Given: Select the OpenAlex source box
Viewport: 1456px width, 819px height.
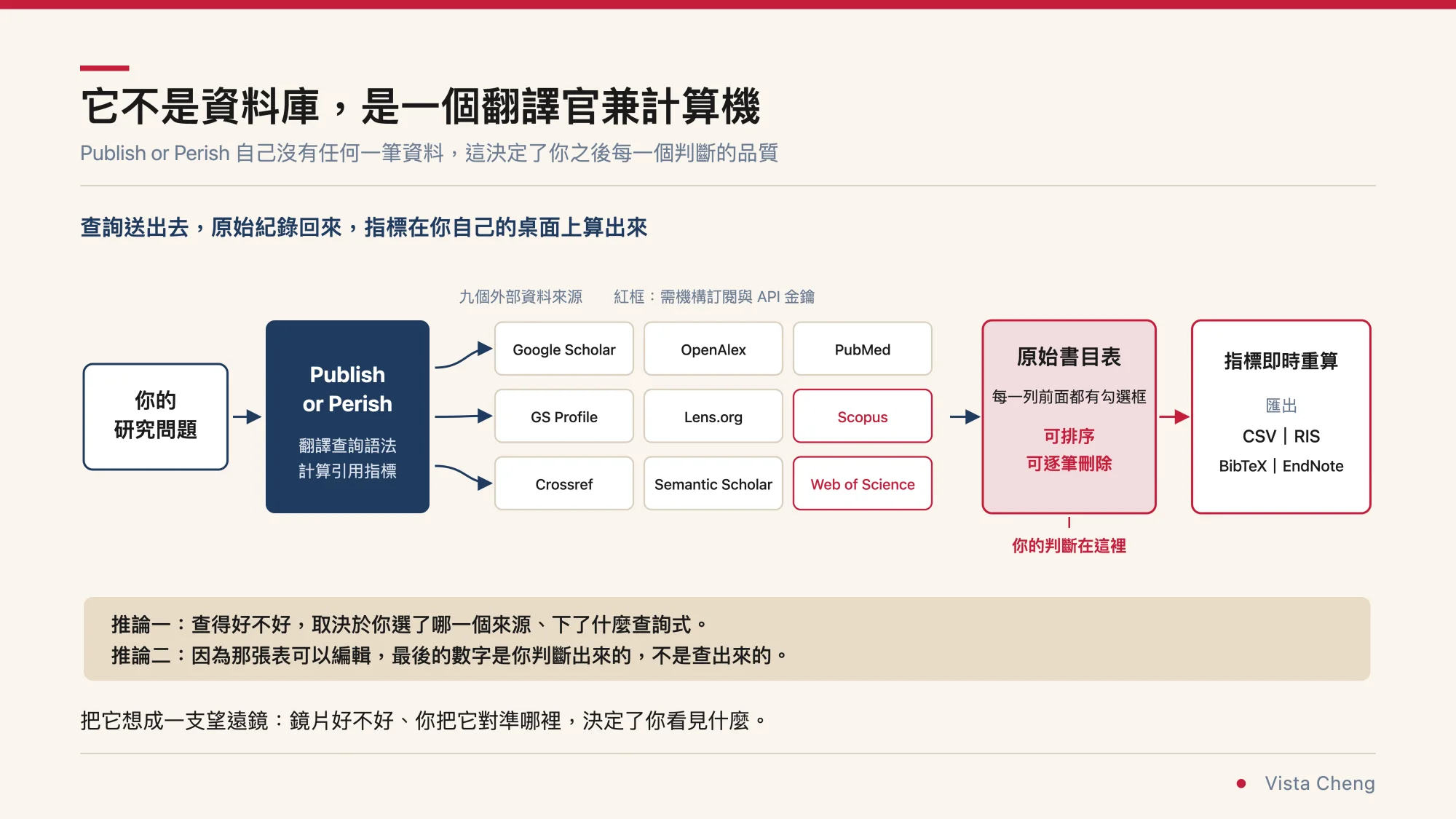Looking at the screenshot, I should tap(713, 349).
